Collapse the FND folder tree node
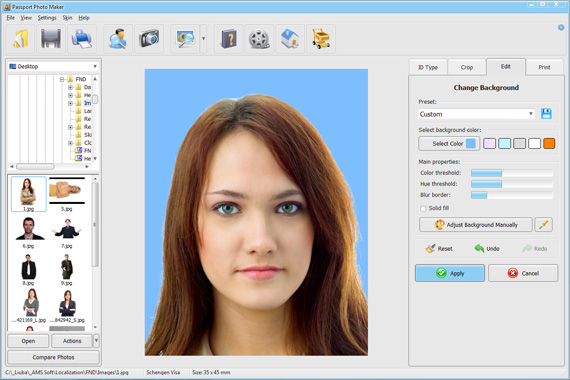 [62, 79]
